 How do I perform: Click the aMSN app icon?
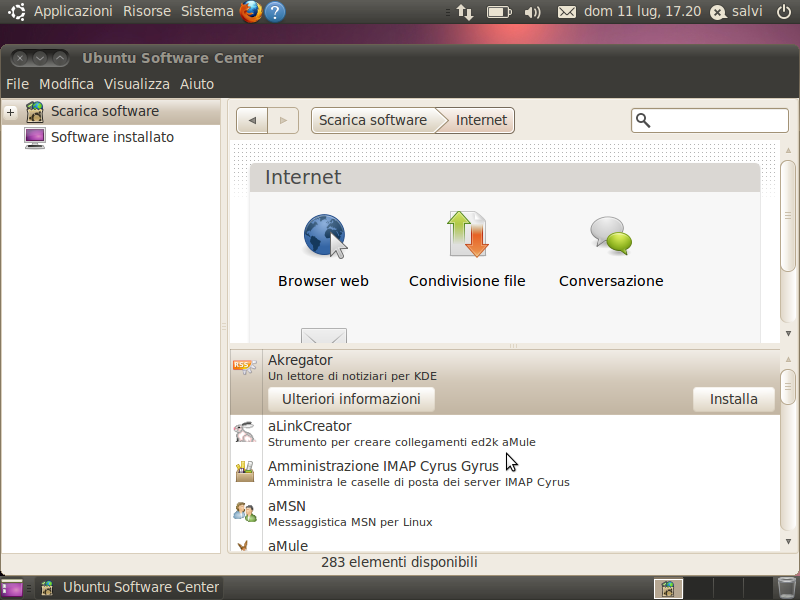pos(245,512)
